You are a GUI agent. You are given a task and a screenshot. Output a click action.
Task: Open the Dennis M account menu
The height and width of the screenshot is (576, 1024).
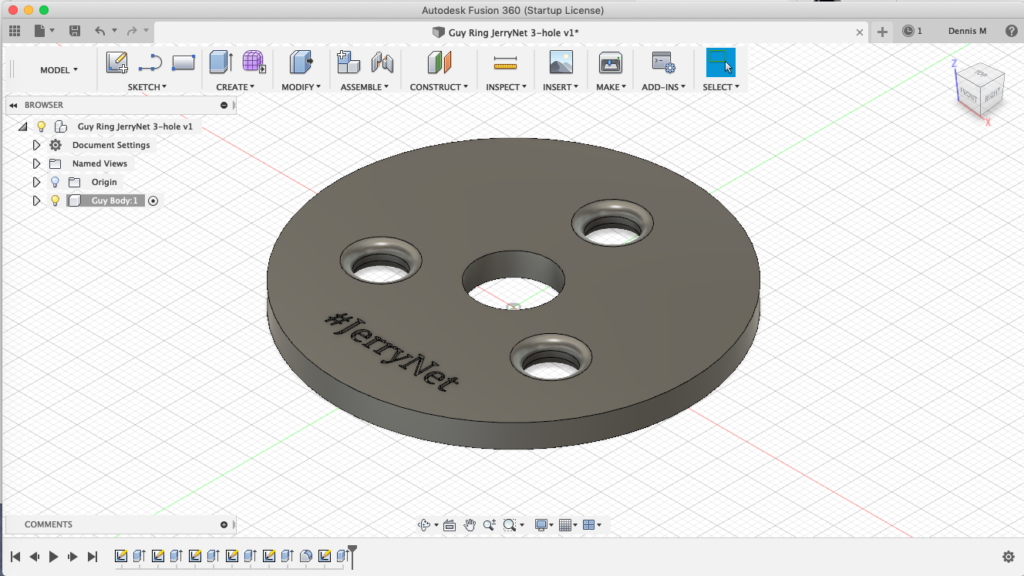click(967, 31)
